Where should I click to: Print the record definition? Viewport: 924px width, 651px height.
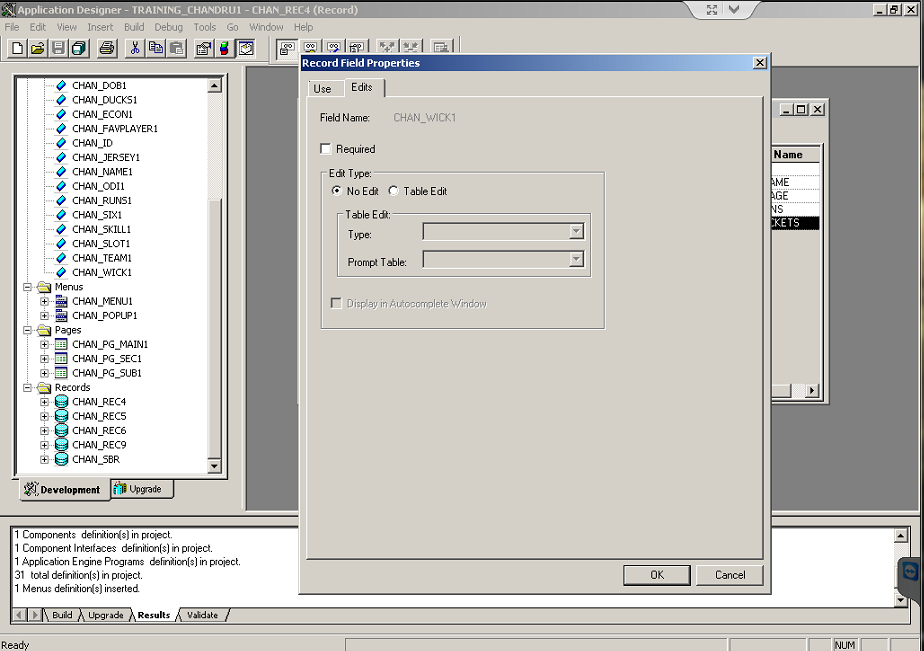coord(106,48)
